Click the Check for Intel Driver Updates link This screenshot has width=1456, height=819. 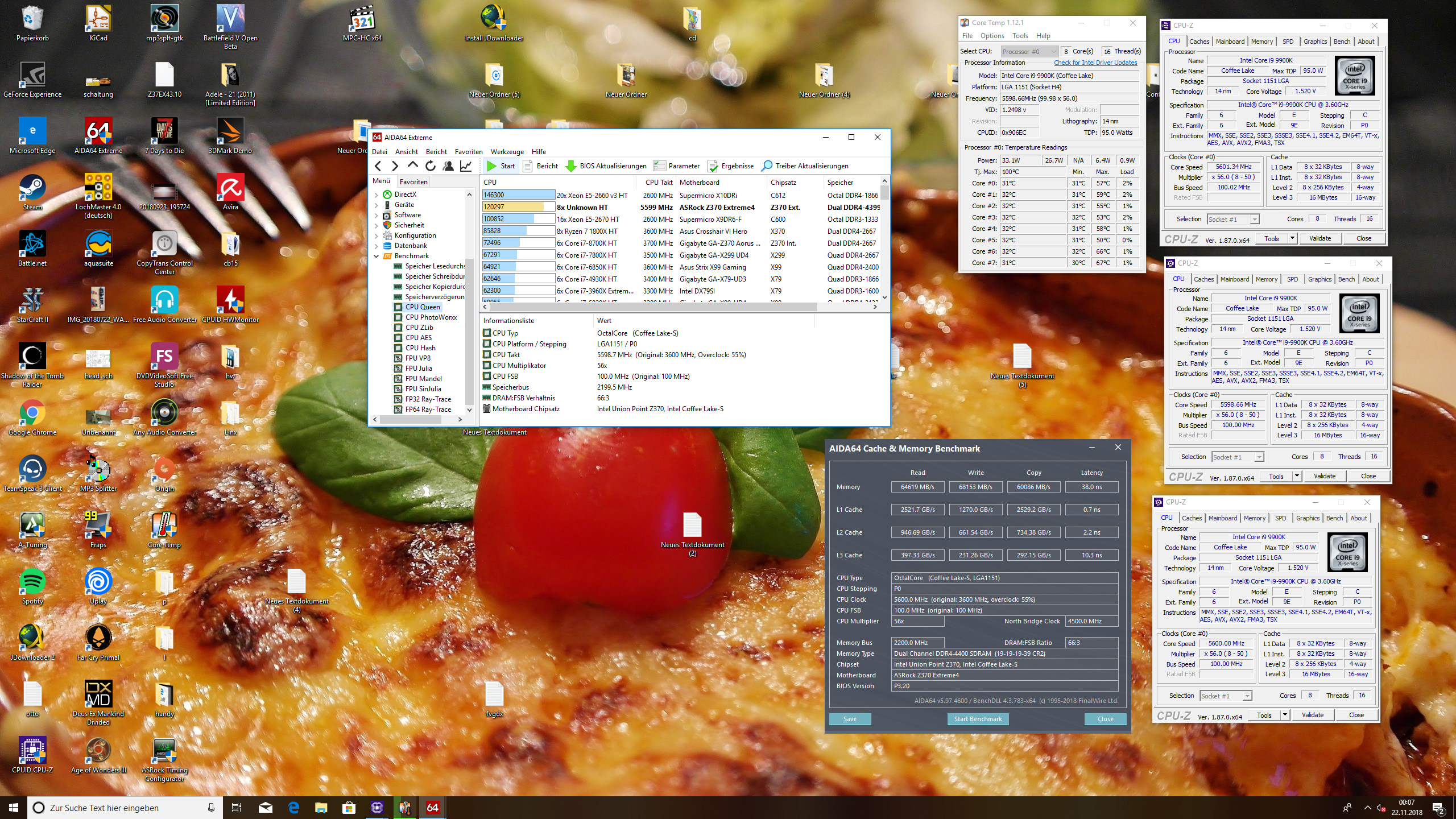[x=1095, y=63]
